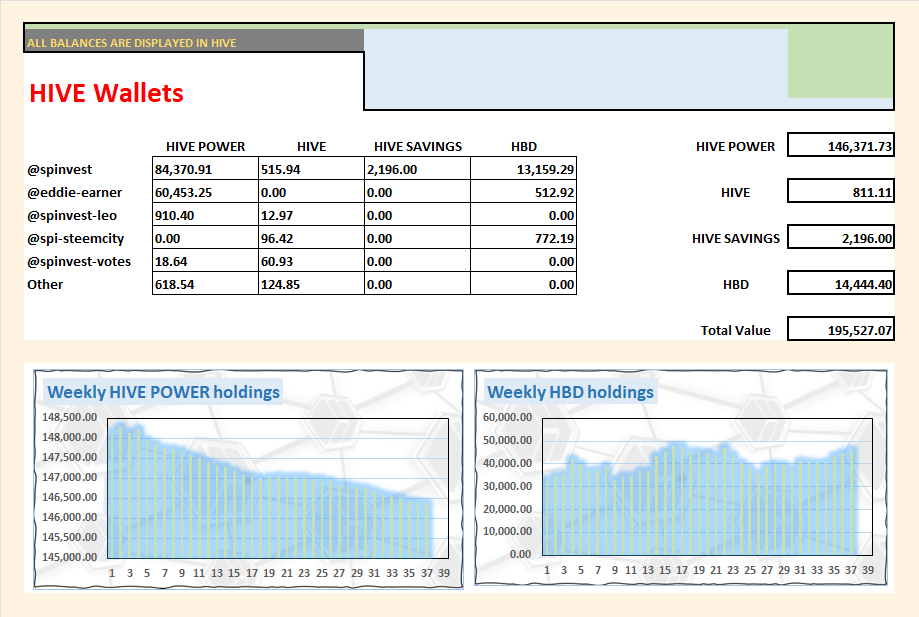Select the "Other" row label
Image resolution: width=919 pixels, height=617 pixels.
coord(45,284)
